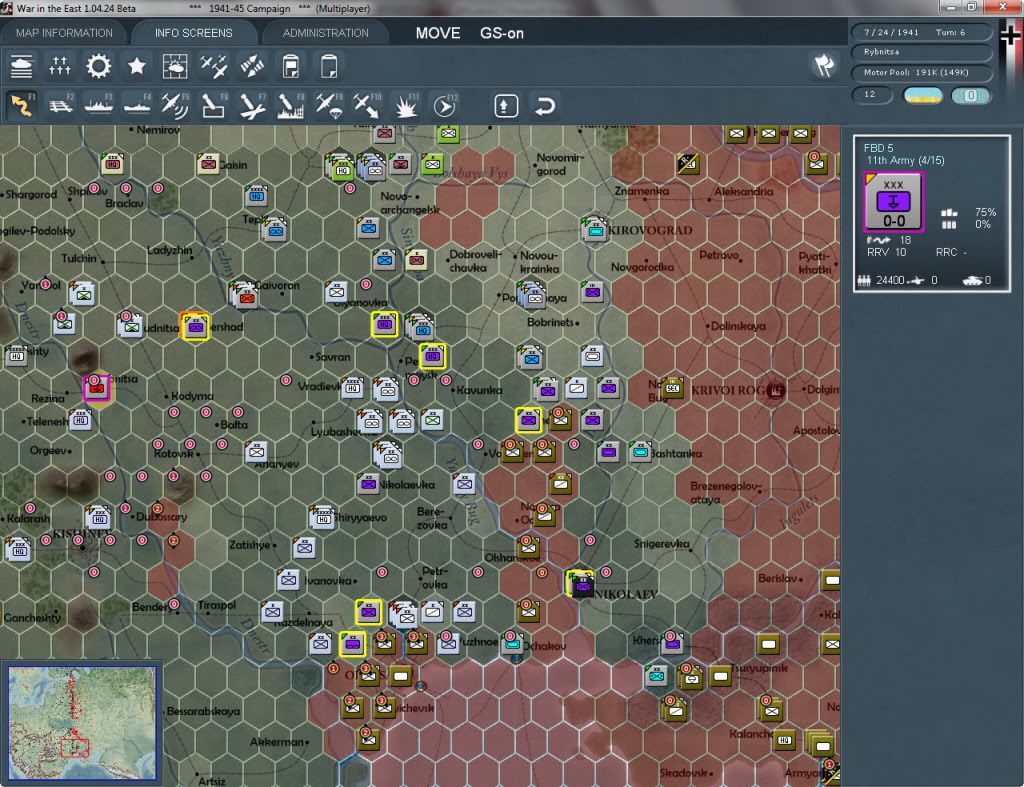Select the F7 bomb airfield mode
Viewport: 1024px width, 787px height.
[x=252, y=106]
